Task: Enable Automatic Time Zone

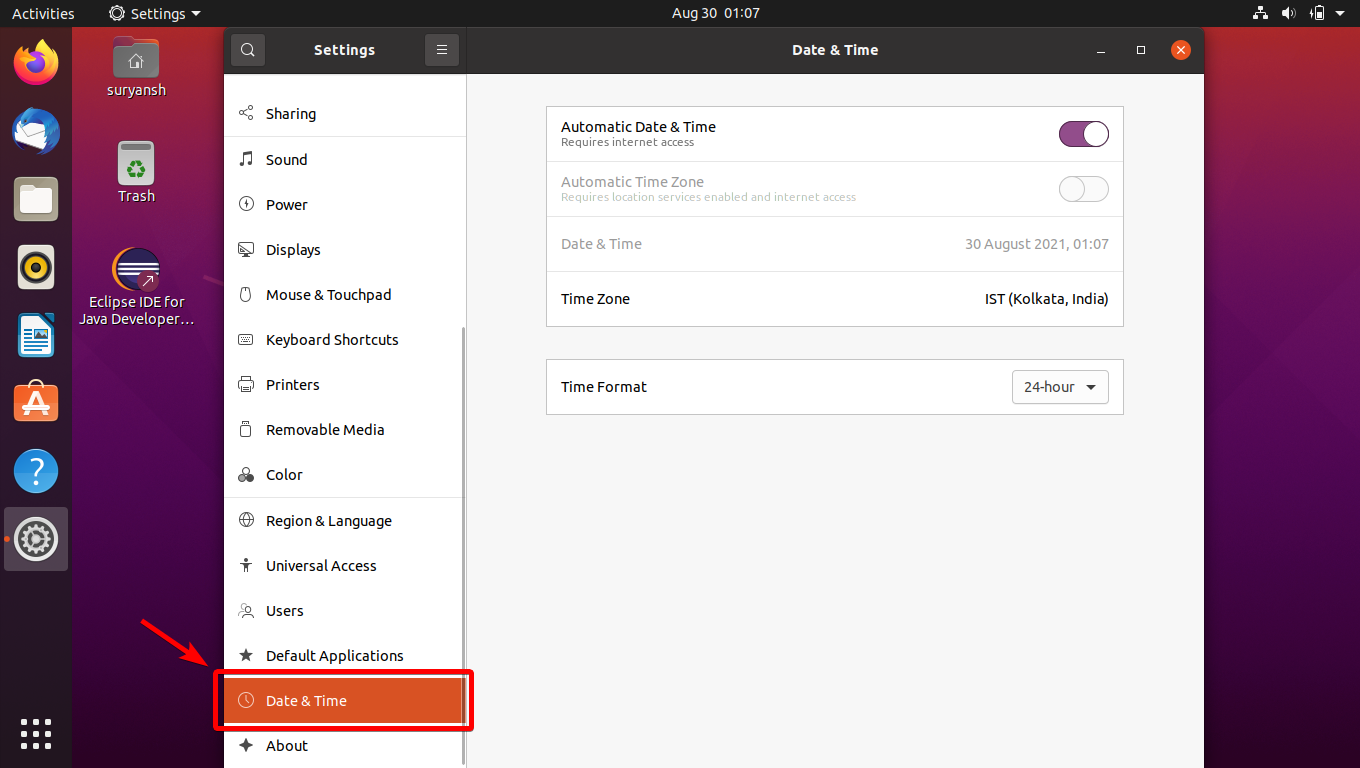Action: 1083,189
